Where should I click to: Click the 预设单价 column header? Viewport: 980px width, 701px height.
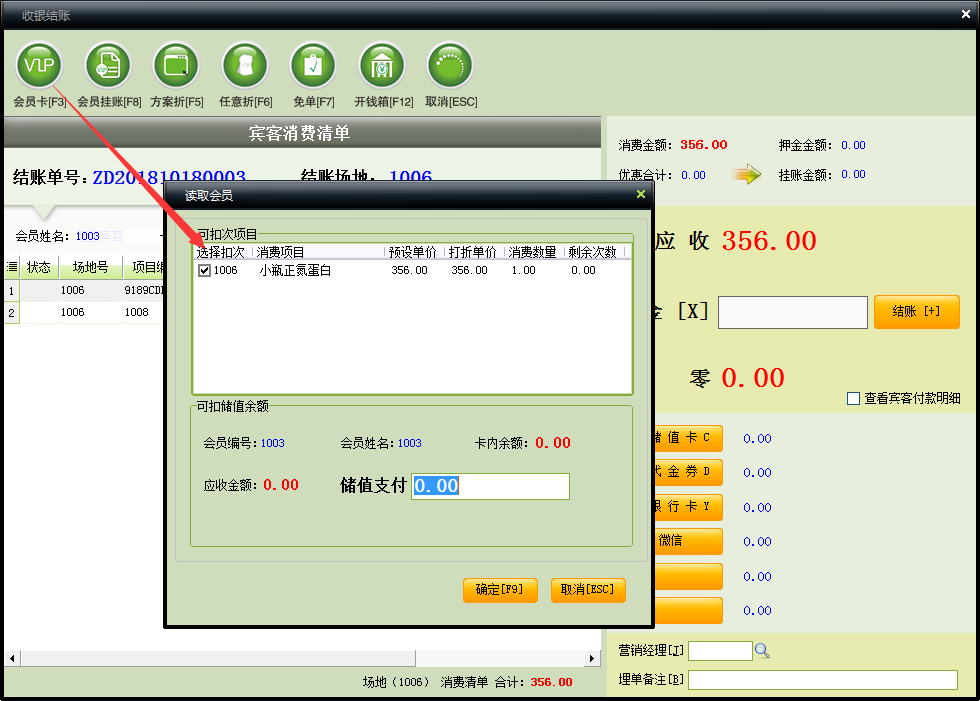413,252
